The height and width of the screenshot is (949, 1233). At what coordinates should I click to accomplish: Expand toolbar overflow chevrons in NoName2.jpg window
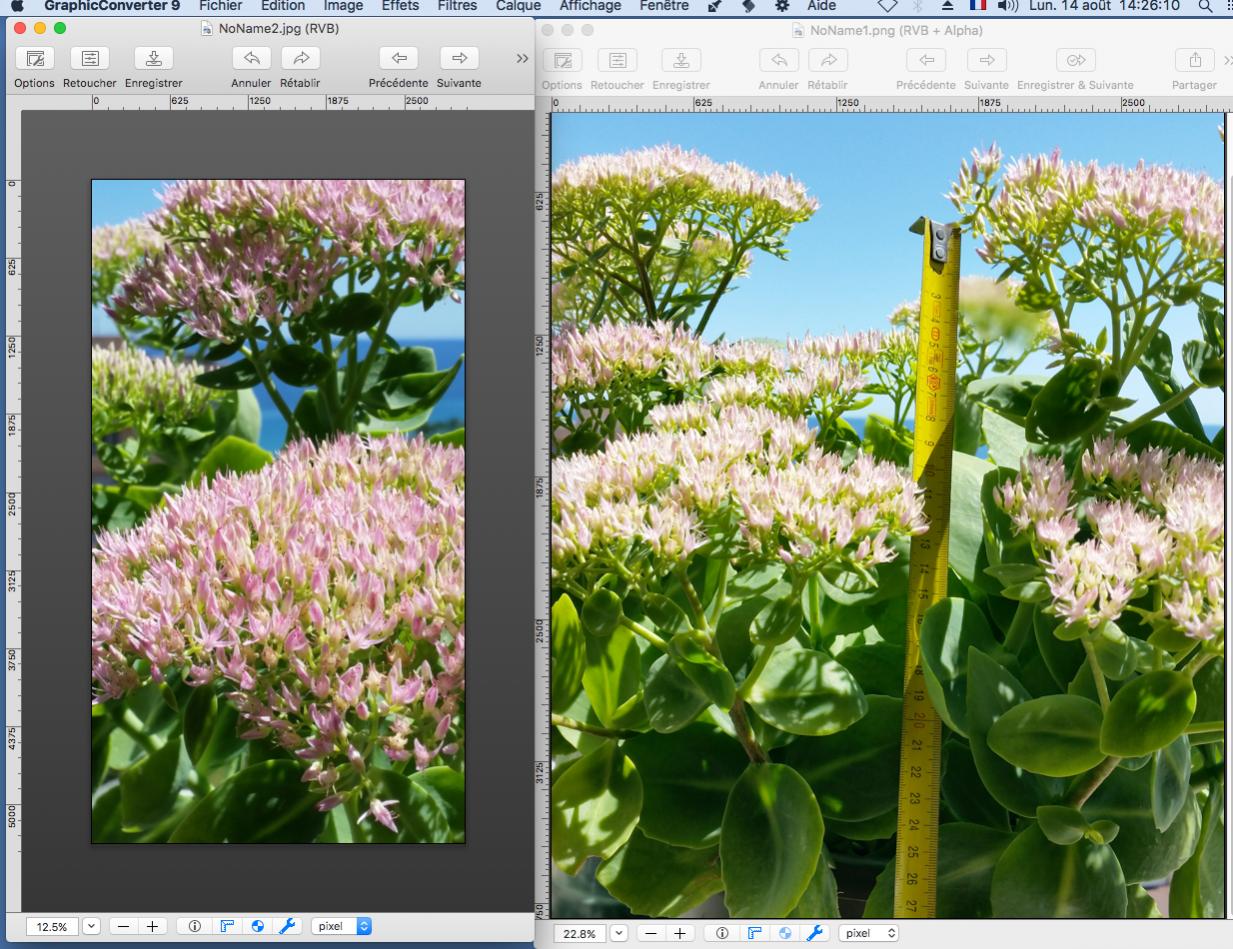[x=522, y=59]
